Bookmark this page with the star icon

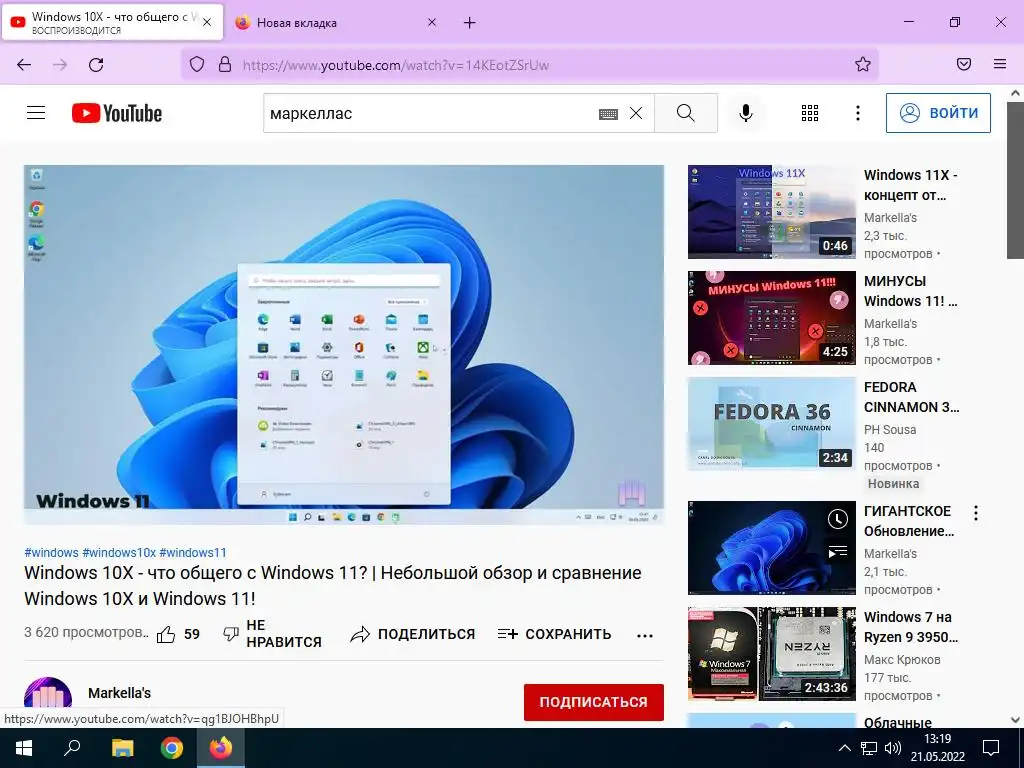click(863, 65)
